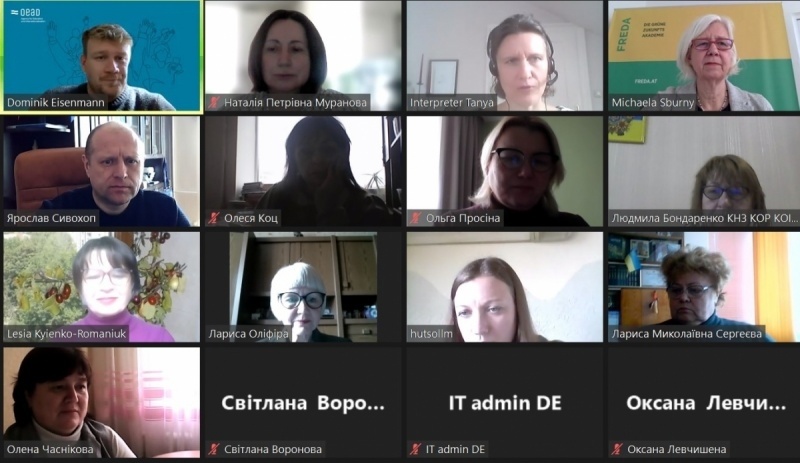
Task: Select Олена Часнікова's video tile
Action: click(x=102, y=403)
